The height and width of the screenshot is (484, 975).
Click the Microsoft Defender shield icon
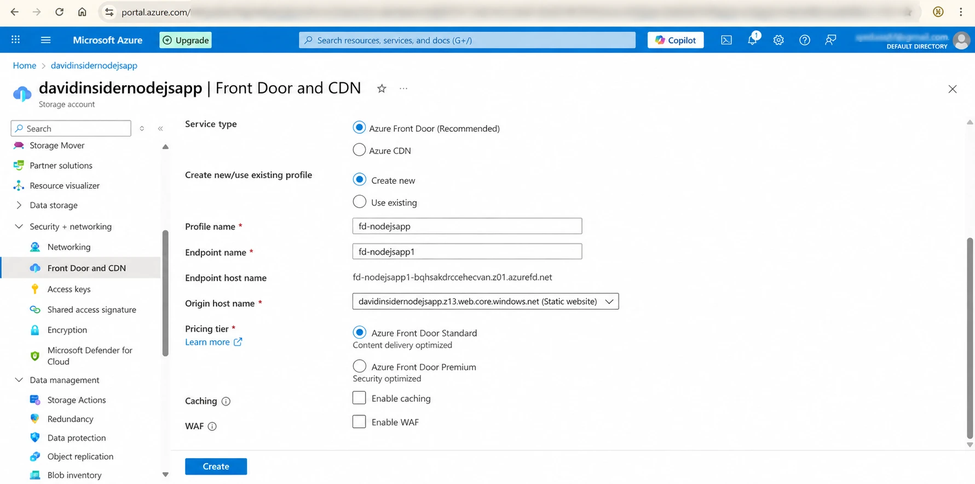point(35,356)
